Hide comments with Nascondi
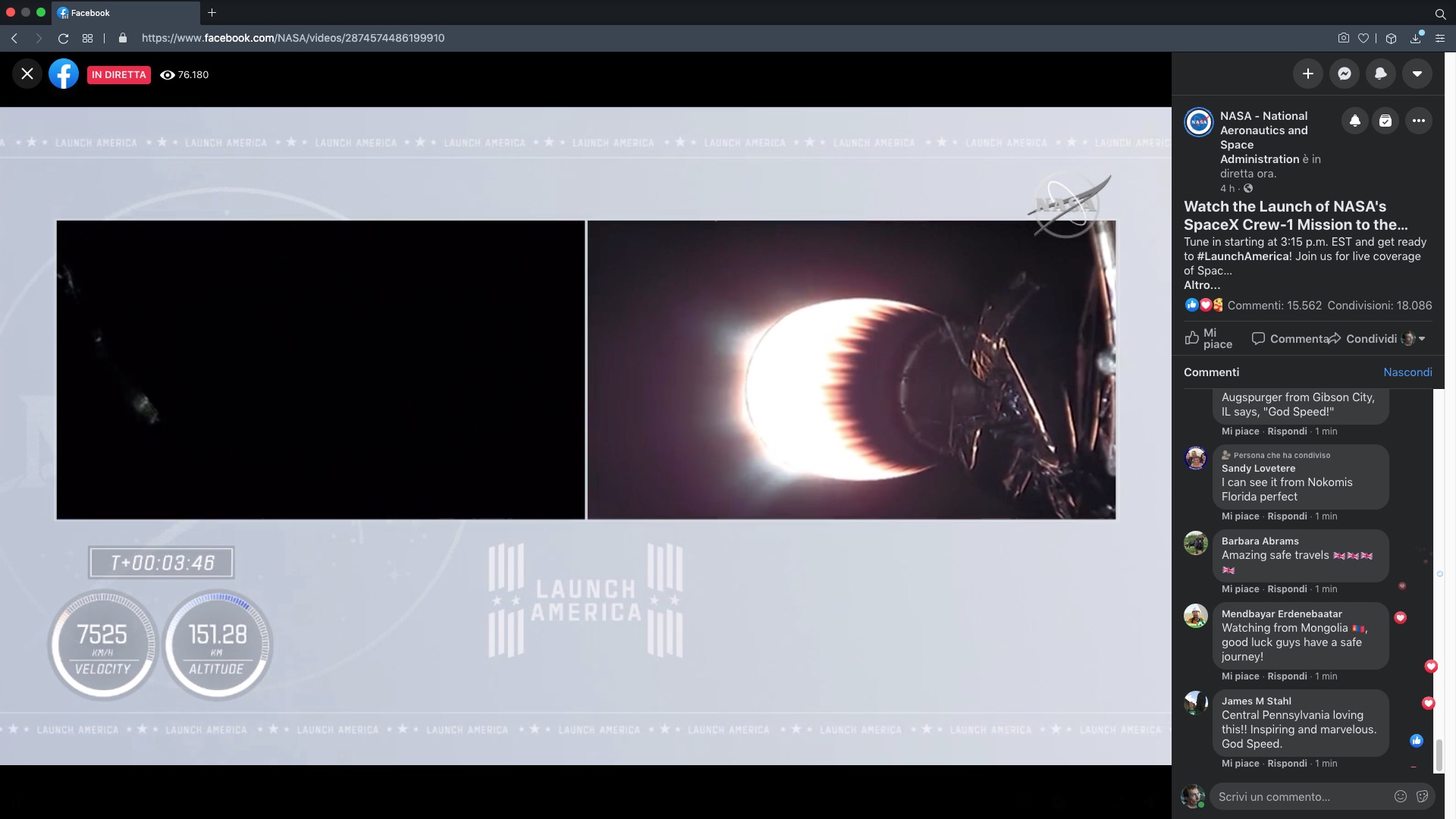 coord(1407,372)
